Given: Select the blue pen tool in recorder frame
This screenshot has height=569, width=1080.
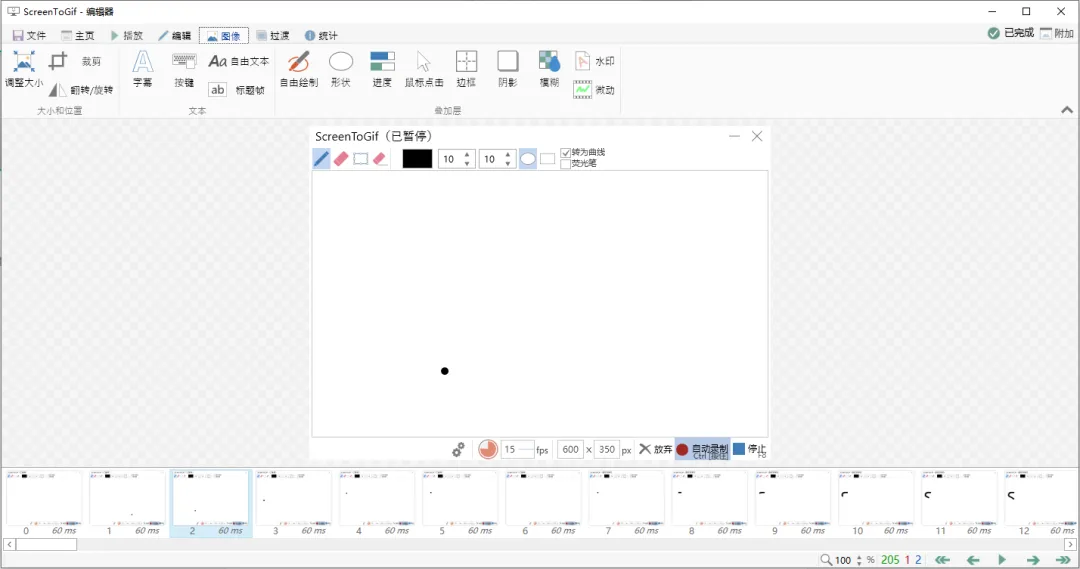Looking at the screenshot, I should 321,159.
